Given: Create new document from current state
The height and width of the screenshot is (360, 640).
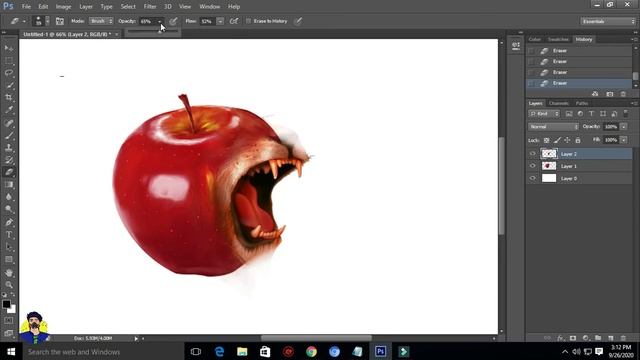Looking at the screenshot, I should click(x=595, y=94).
